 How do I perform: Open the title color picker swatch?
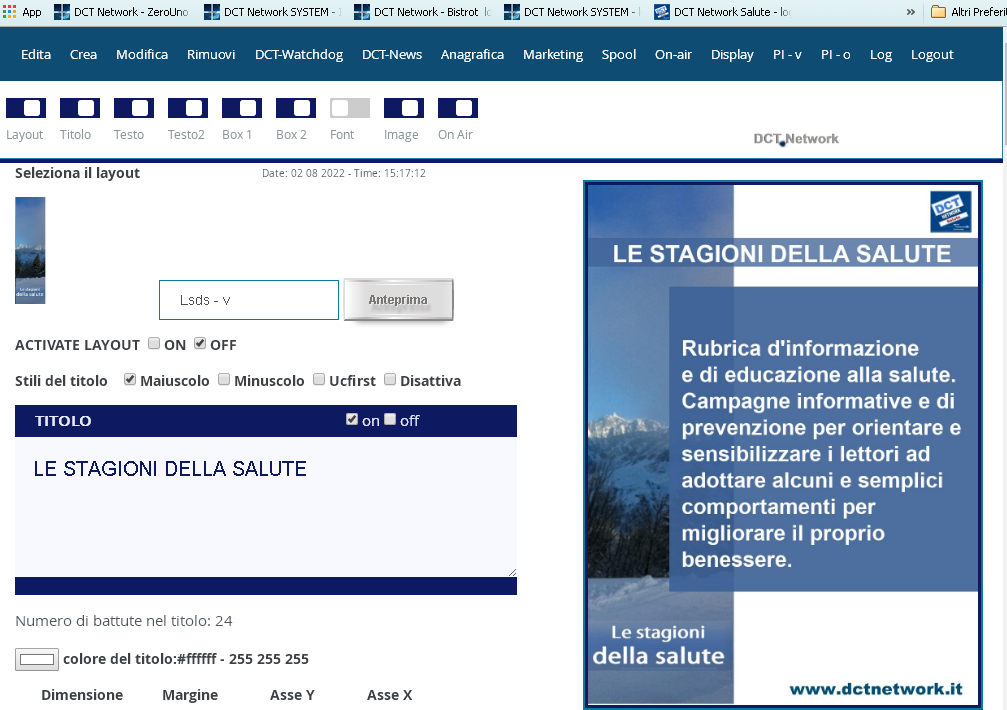(x=37, y=659)
